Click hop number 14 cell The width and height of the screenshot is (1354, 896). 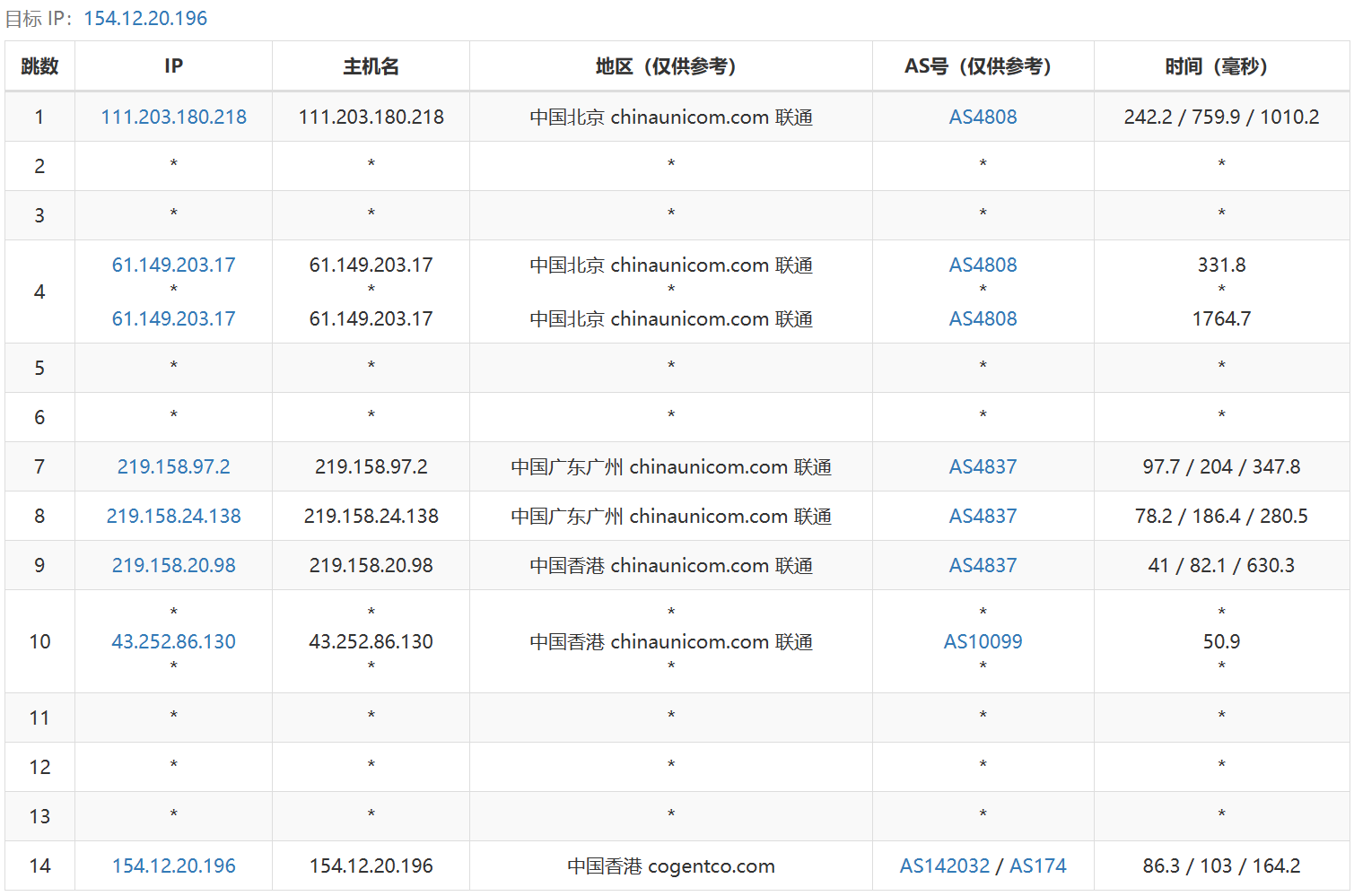(x=39, y=866)
